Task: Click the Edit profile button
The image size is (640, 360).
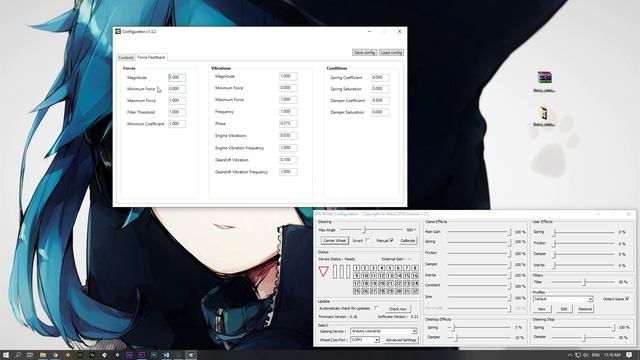Action: (564, 309)
